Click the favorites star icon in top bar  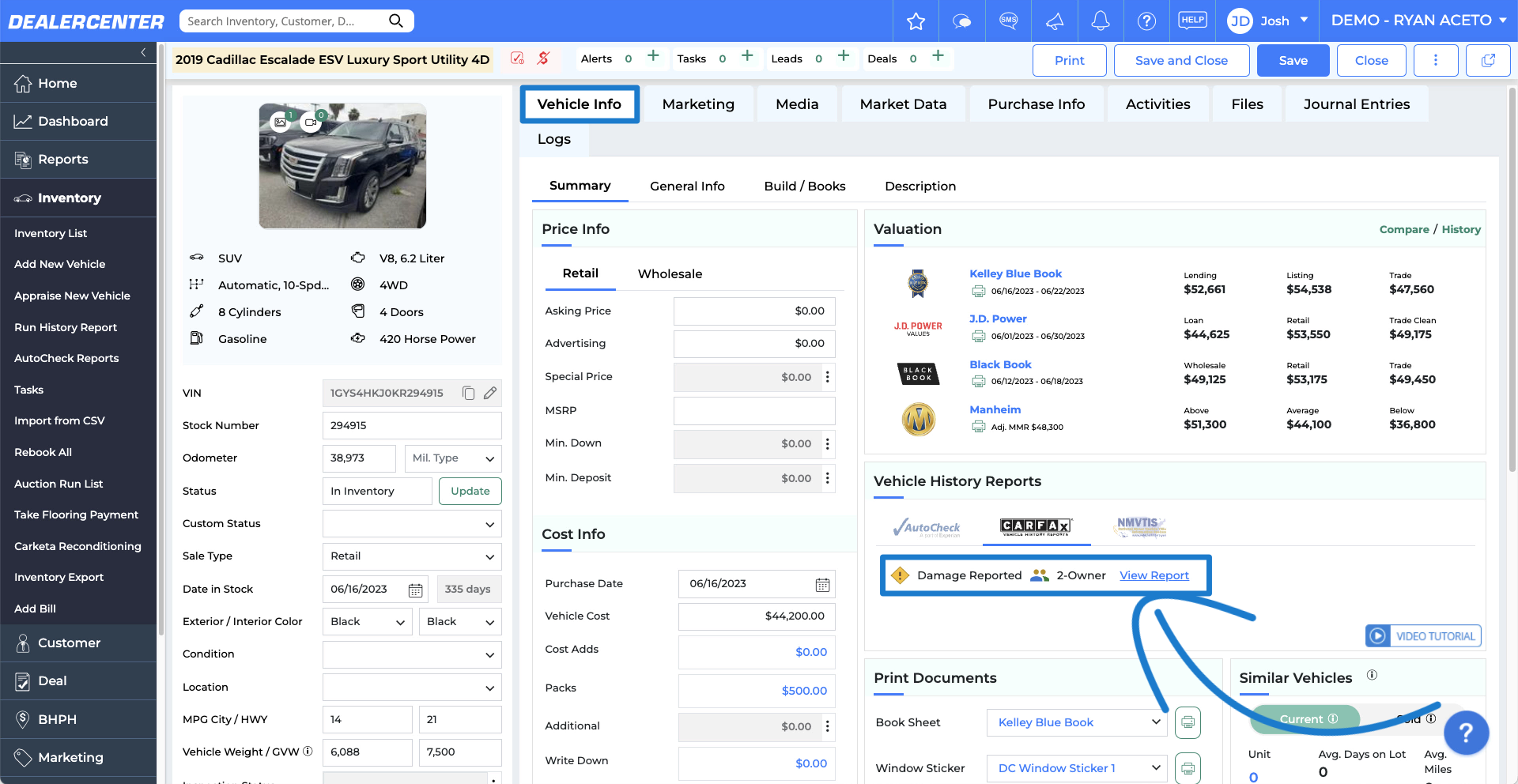click(x=916, y=21)
